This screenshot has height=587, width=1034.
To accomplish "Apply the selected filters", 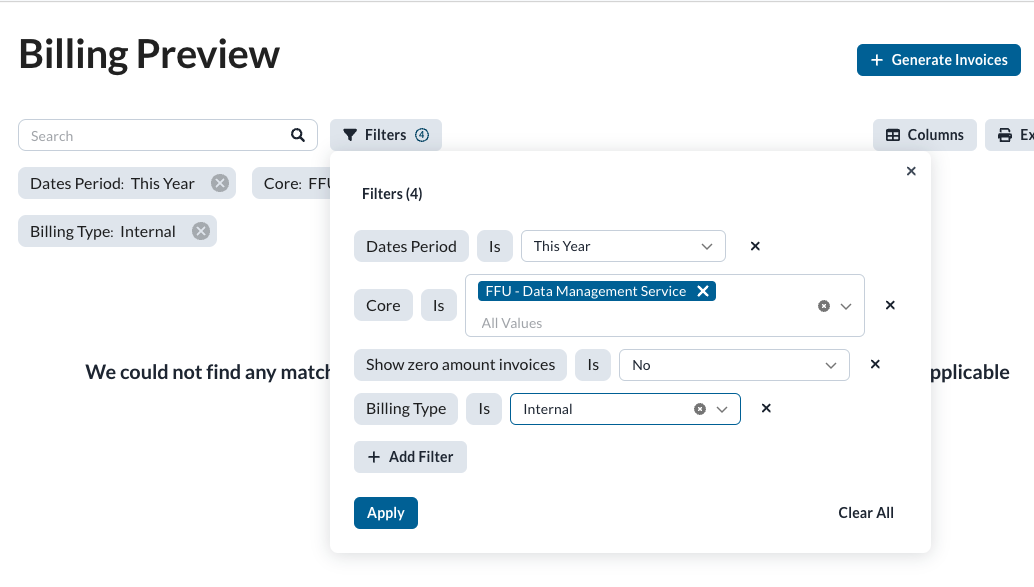I will pos(386,513).
